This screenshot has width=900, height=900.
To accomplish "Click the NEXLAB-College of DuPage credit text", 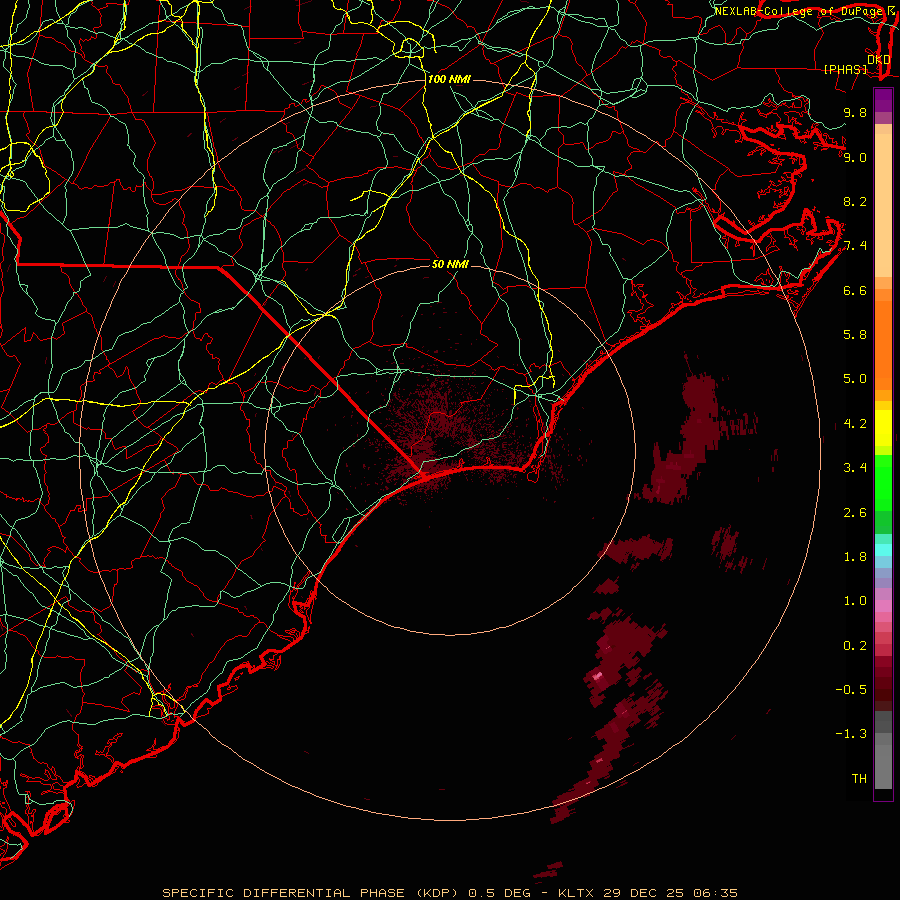I will coord(801,11).
